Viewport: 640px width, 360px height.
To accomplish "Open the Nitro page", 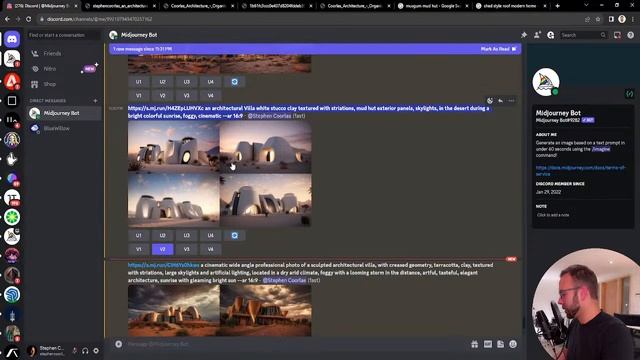I will click(x=64, y=69).
